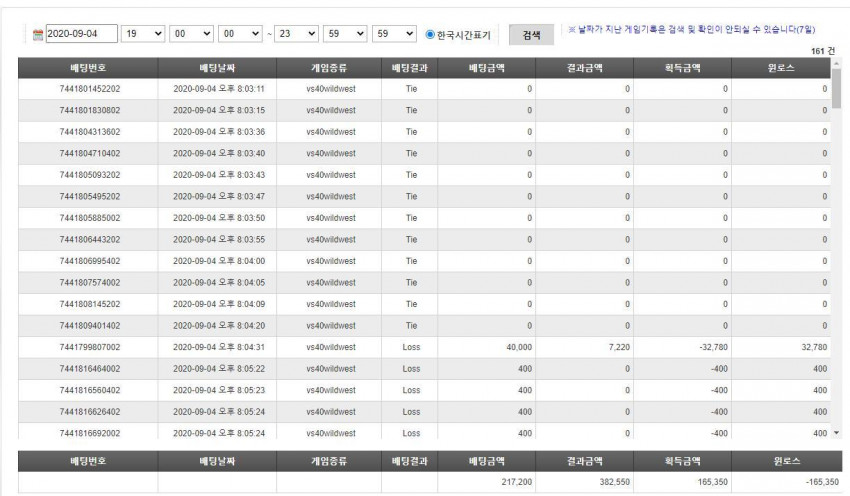
Task: Sort by 베팅번호 column header
Action: (x=88, y=68)
